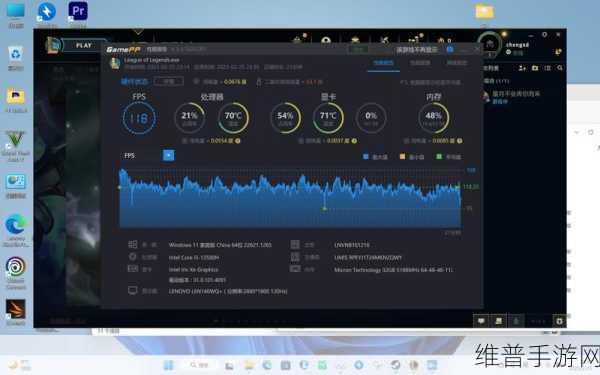Open the folder at desktop top right
Viewport: 600px width, 375px height.
tap(484, 11)
